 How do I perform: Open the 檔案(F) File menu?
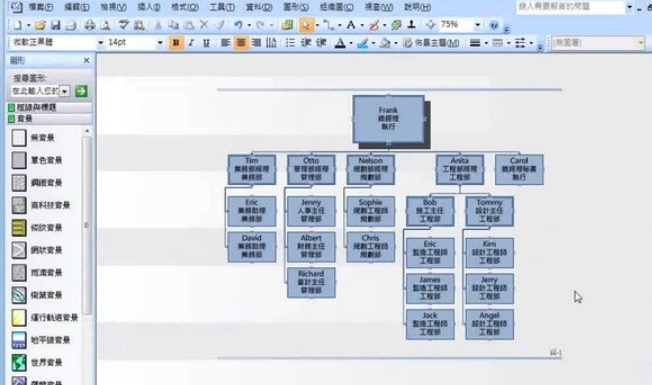click(x=41, y=7)
